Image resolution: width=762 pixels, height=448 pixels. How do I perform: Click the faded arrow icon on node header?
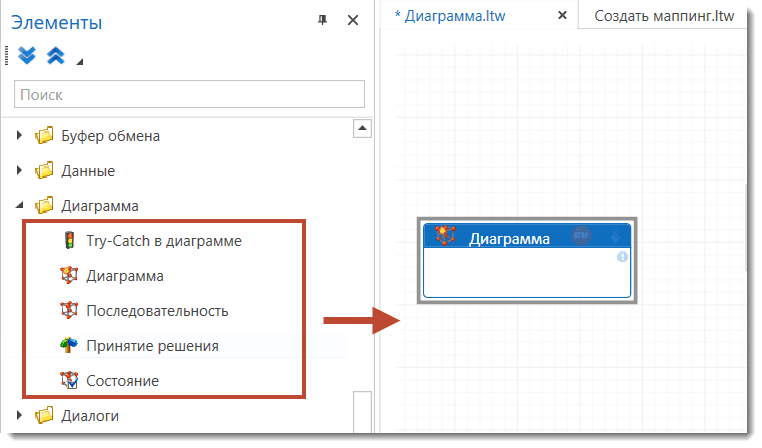pyautogui.click(x=614, y=237)
